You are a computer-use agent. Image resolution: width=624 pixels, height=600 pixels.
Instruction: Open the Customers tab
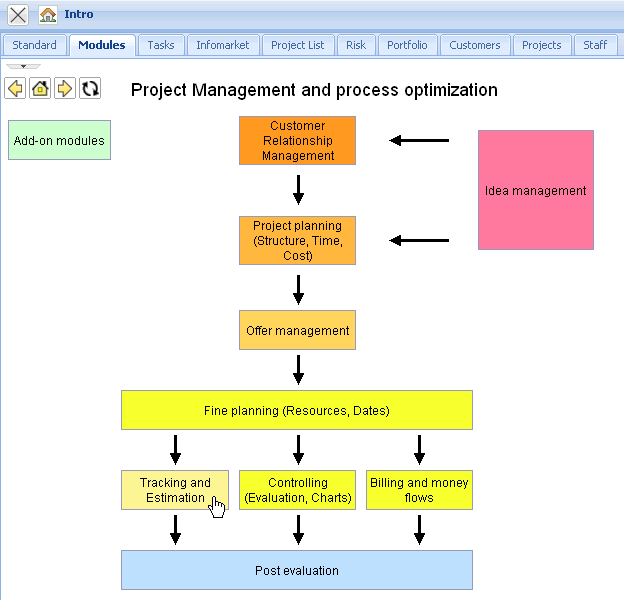point(475,45)
